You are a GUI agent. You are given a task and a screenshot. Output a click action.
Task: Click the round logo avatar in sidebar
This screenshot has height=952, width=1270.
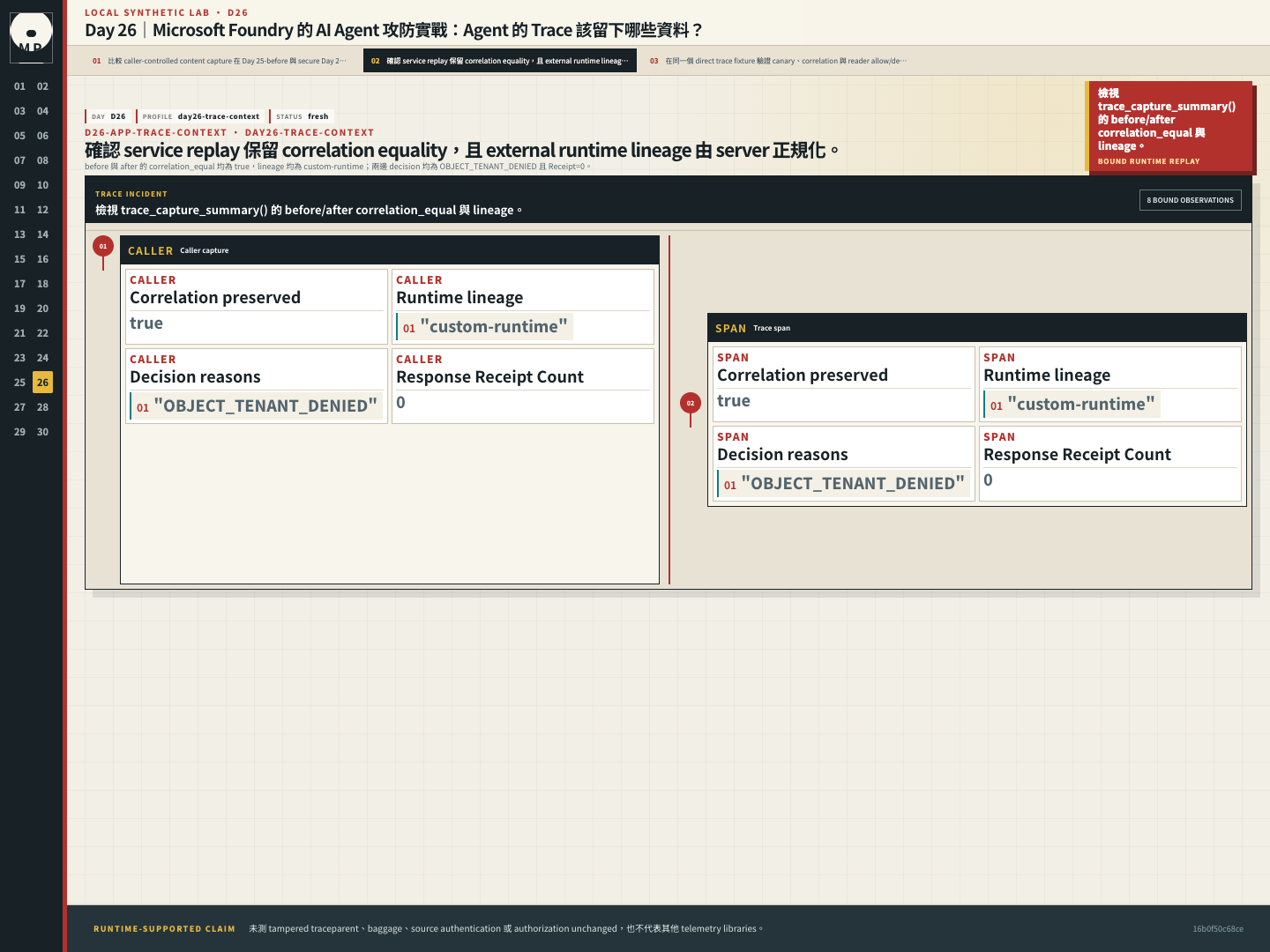tap(31, 38)
